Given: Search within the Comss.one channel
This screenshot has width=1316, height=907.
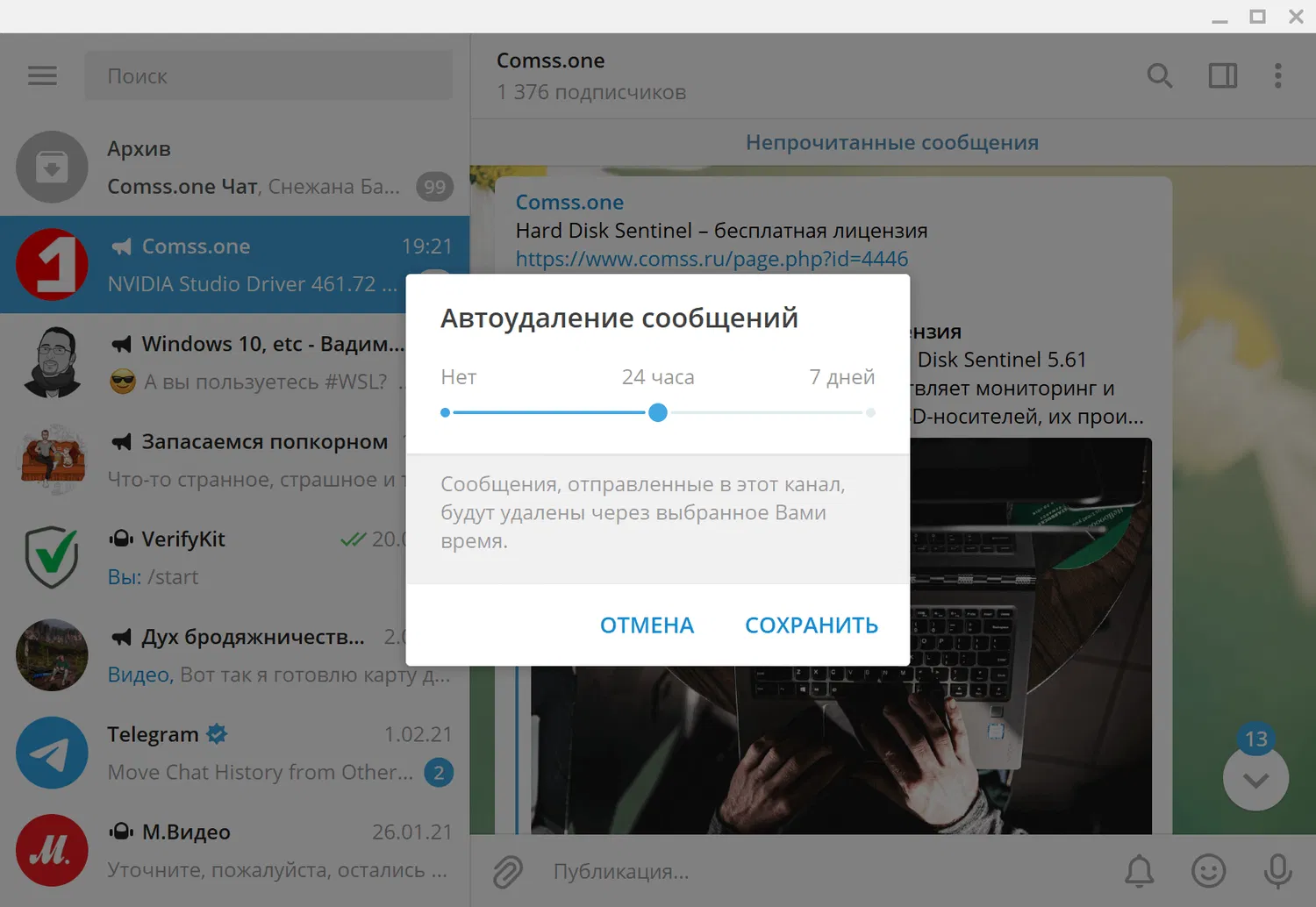Looking at the screenshot, I should click(1160, 76).
